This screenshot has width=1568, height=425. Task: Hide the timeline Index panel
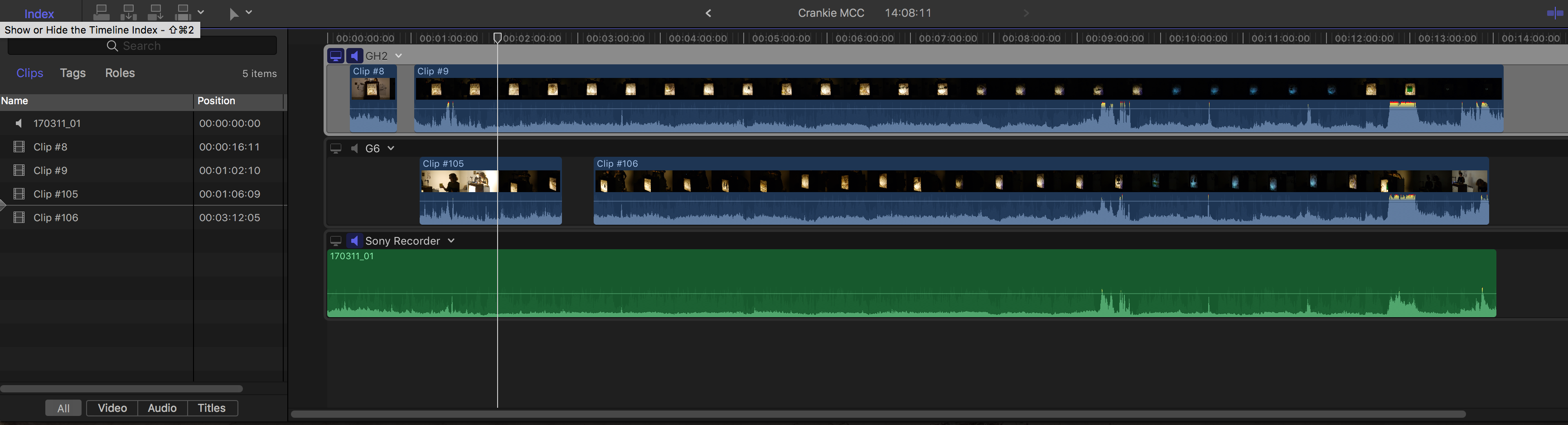[39, 14]
